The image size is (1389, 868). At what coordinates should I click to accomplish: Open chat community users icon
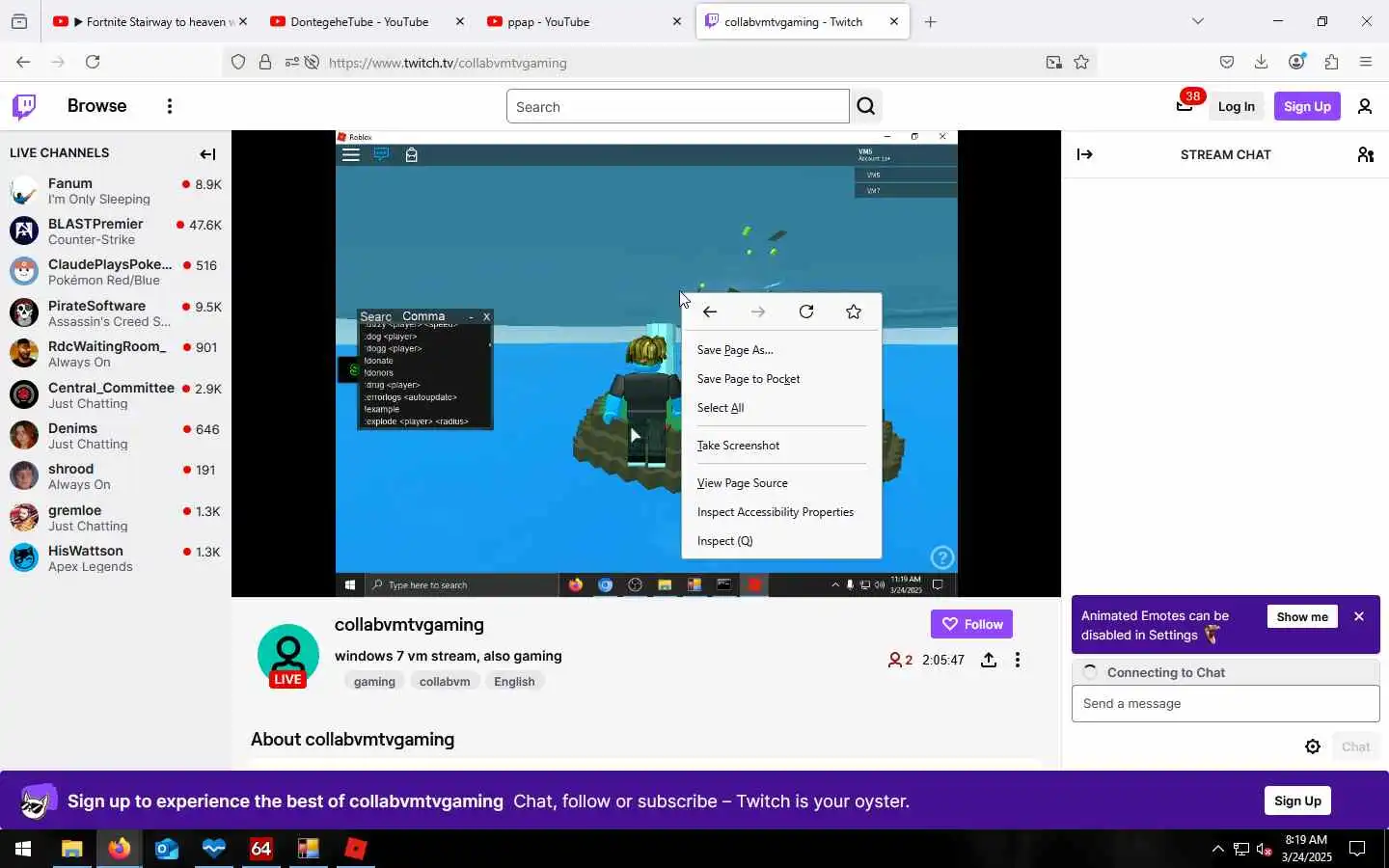click(1365, 154)
